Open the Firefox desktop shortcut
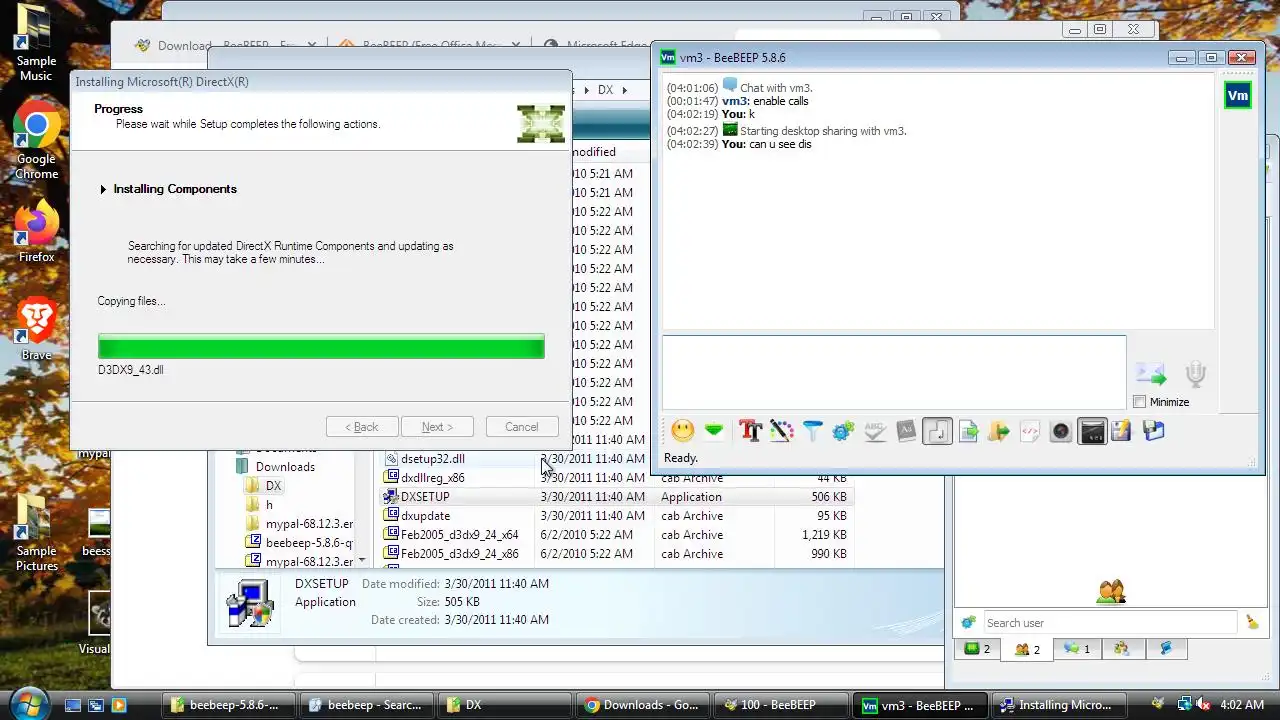The height and width of the screenshot is (720, 1280). tap(36, 232)
